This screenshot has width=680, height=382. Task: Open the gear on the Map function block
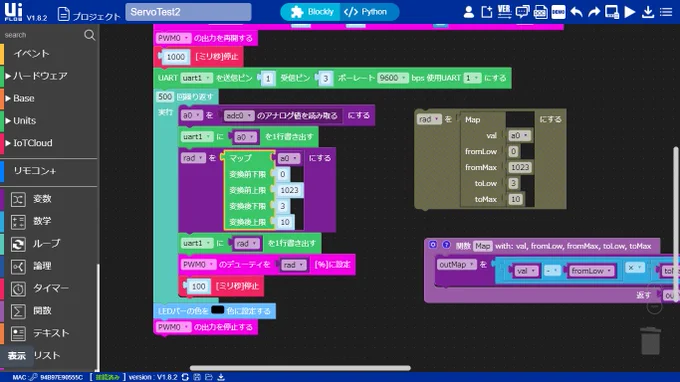tap(433, 245)
